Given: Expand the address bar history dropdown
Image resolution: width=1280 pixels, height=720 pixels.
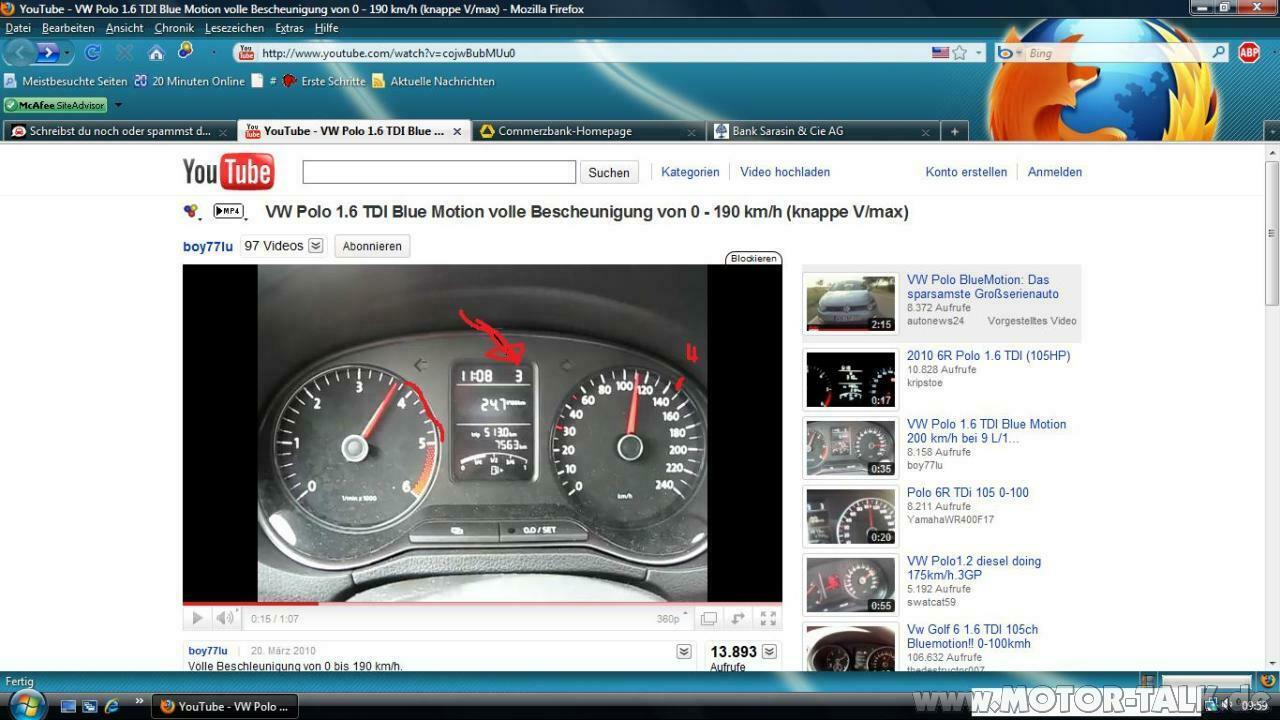Looking at the screenshot, I should tap(978, 52).
